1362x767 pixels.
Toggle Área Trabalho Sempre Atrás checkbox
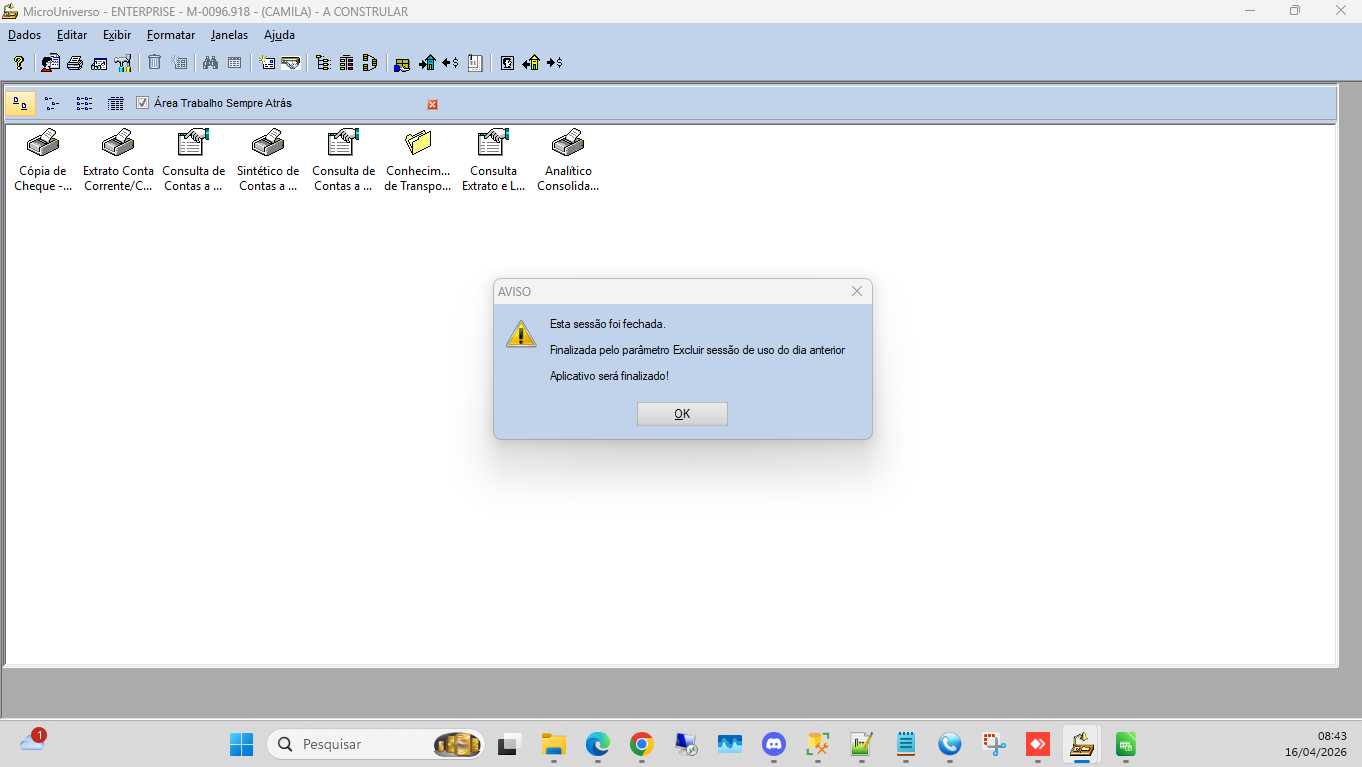[x=142, y=103]
